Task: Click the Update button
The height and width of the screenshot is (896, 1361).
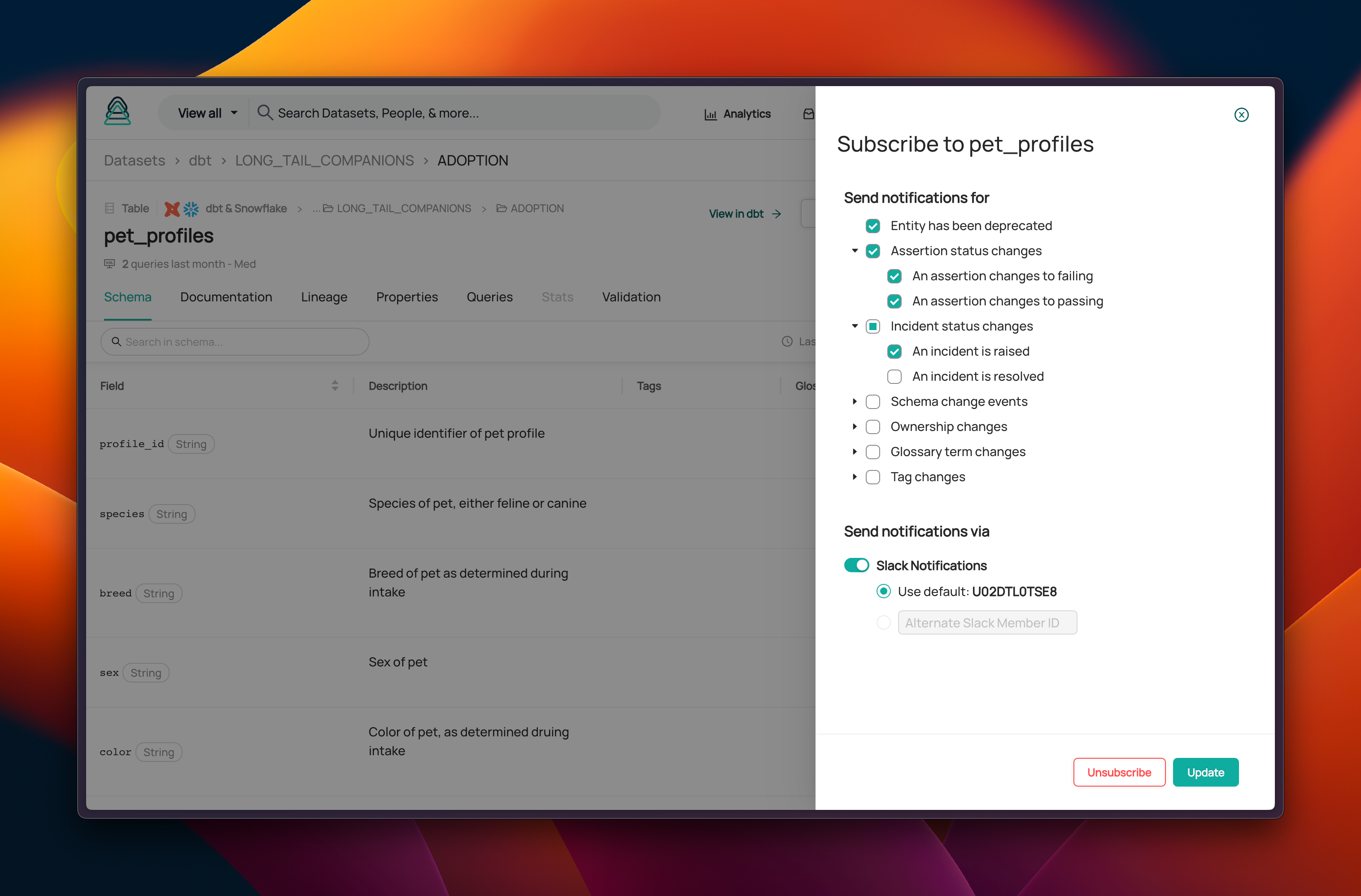Action: 1205,772
